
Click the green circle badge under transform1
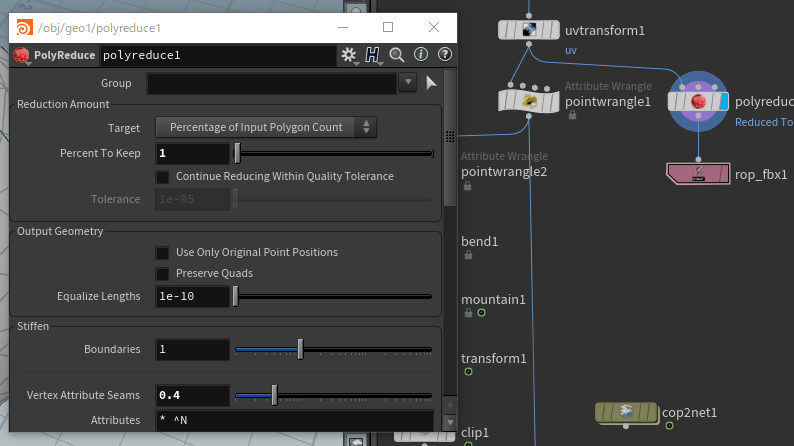[468, 372]
